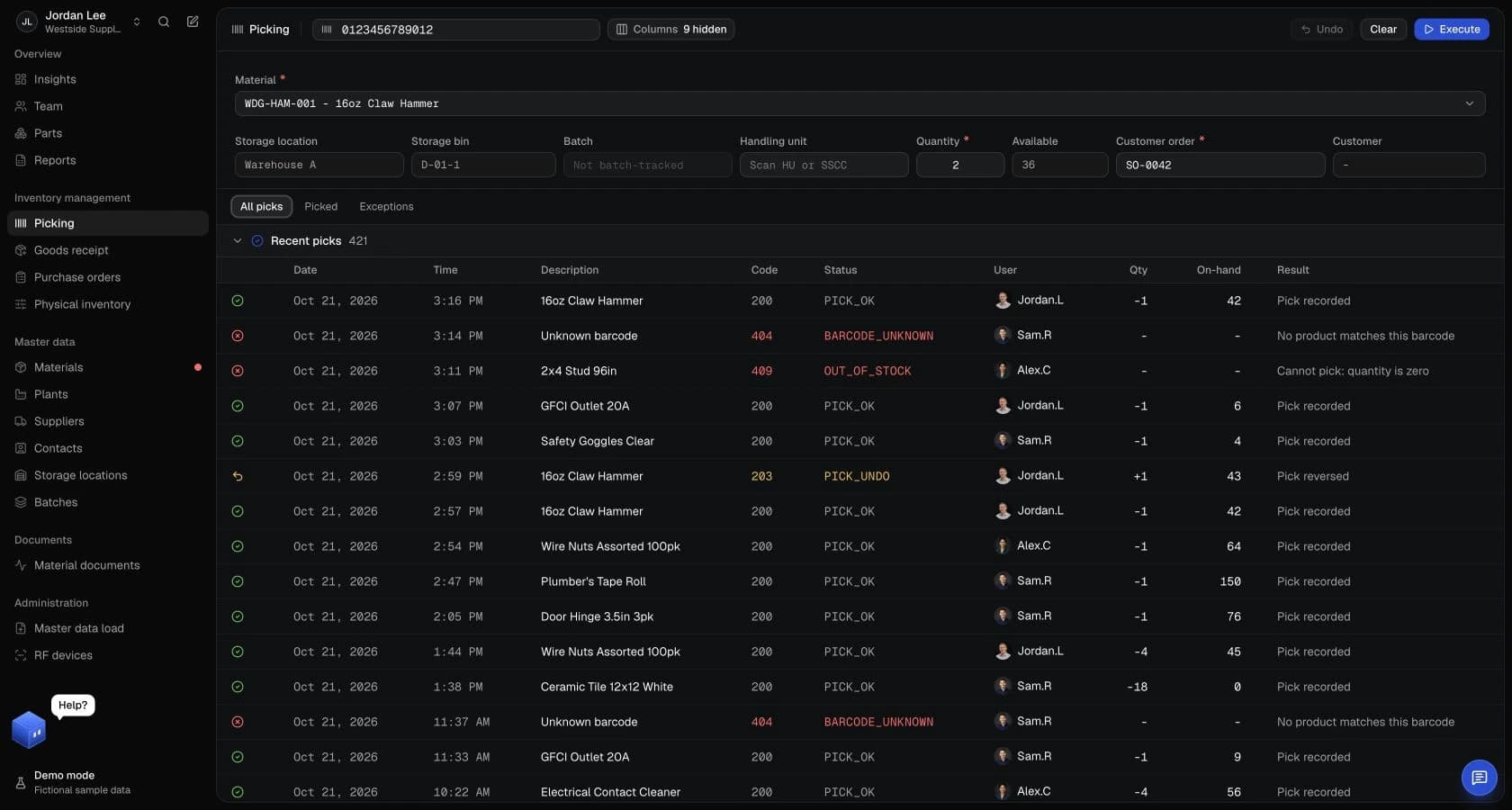This screenshot has width=1512, height=810.
Task: Open Master data load in sidebar
Action: coord(108,628)
